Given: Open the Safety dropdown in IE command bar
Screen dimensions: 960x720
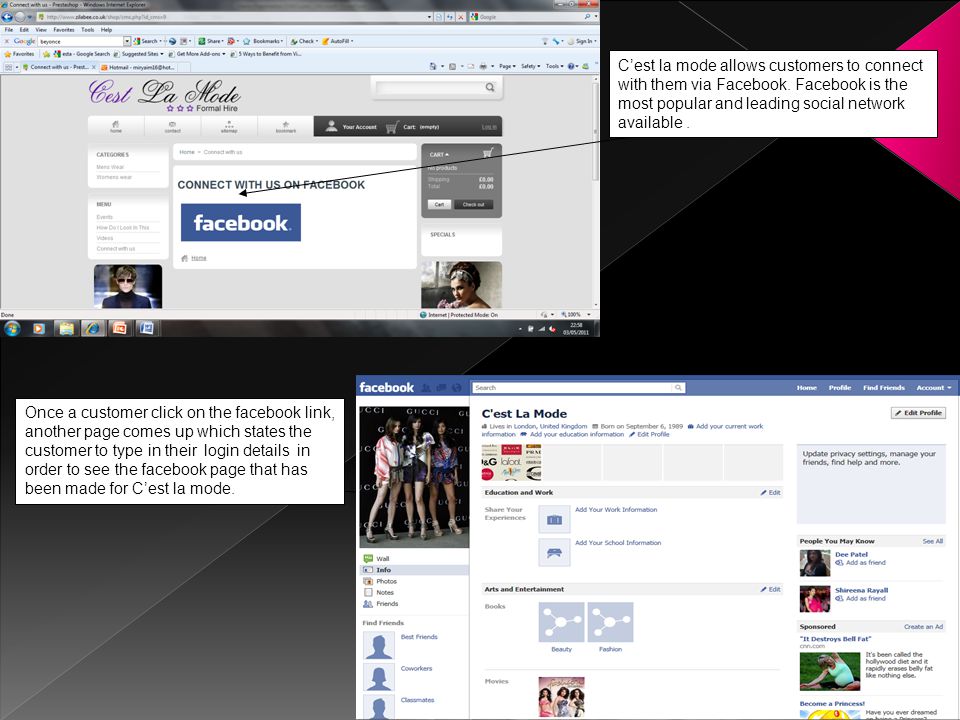Looking at the screenshot, I should (530, 66).
